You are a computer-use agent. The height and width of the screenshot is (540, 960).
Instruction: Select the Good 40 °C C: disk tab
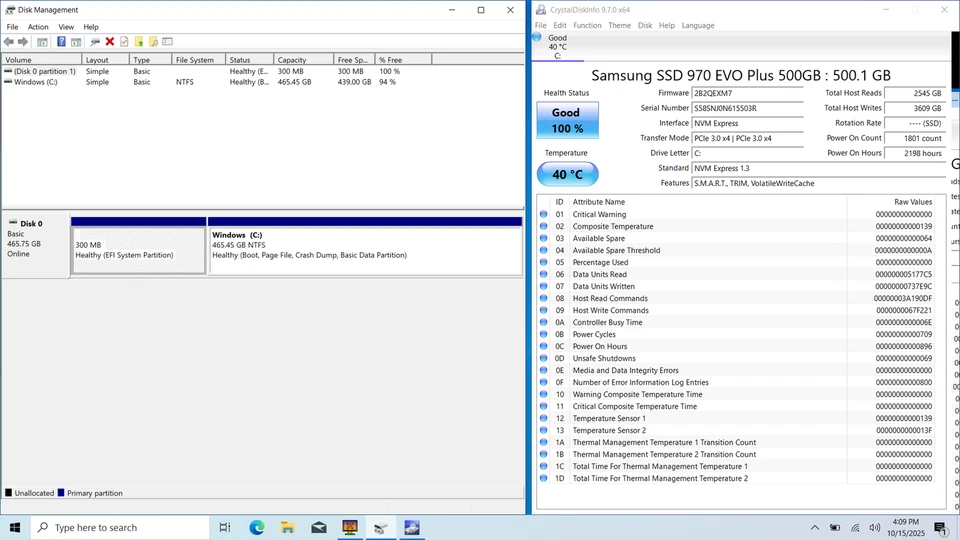click(x=557, y=47)
